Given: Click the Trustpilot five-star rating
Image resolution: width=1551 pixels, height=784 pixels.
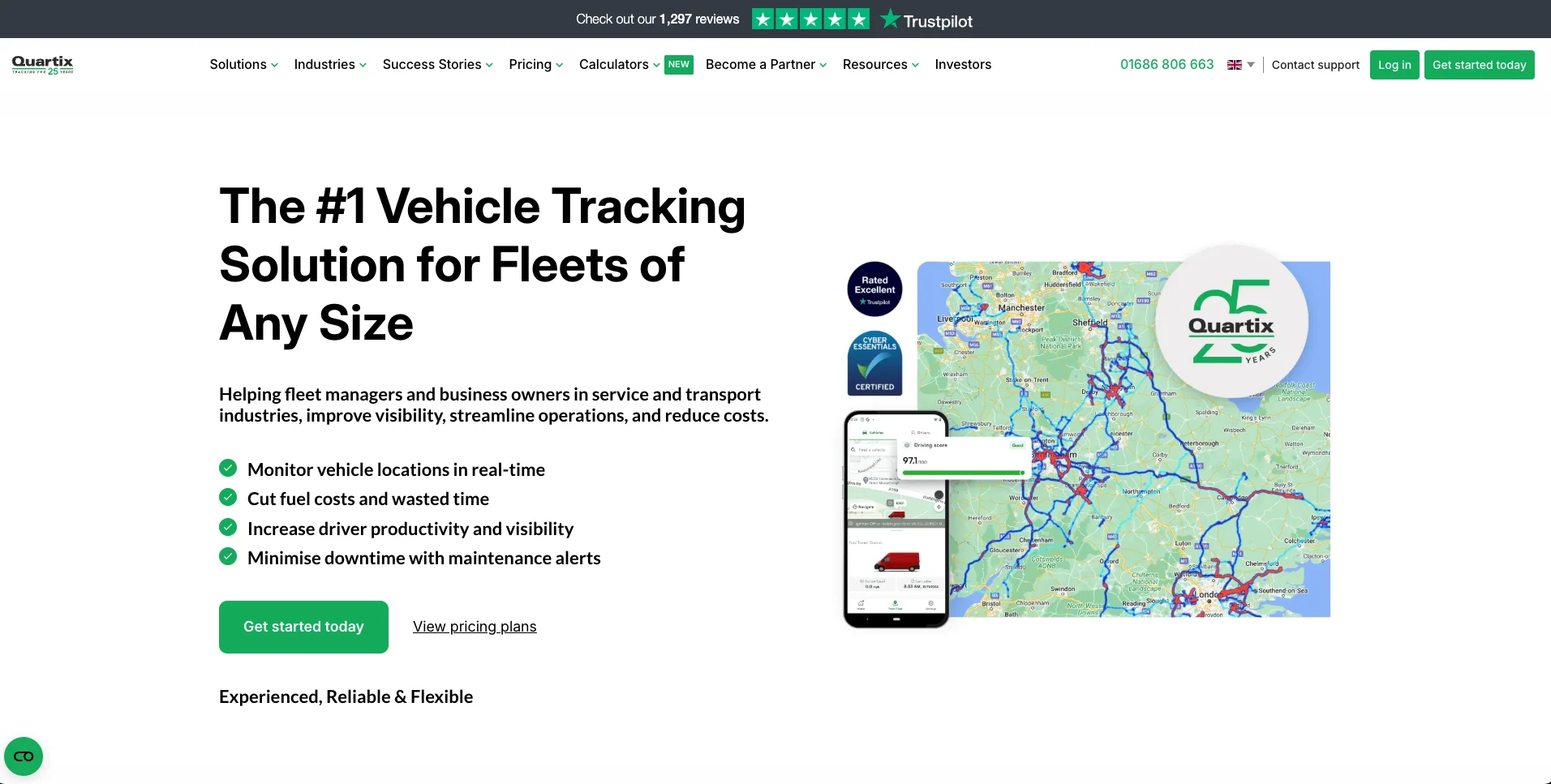Looking at the screenshot, I should (x=810, y=19).
